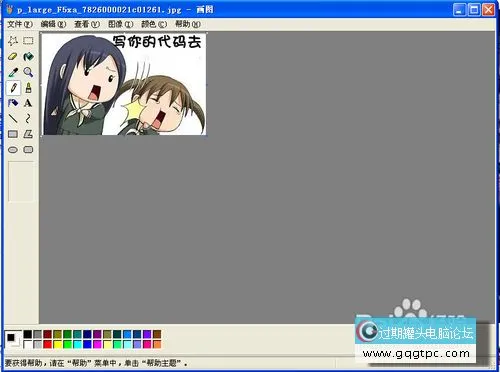The width and height of the screenshot is (500, 372).
Task: Select the rectangular Select tool
Action: click(x=28, y=41)
